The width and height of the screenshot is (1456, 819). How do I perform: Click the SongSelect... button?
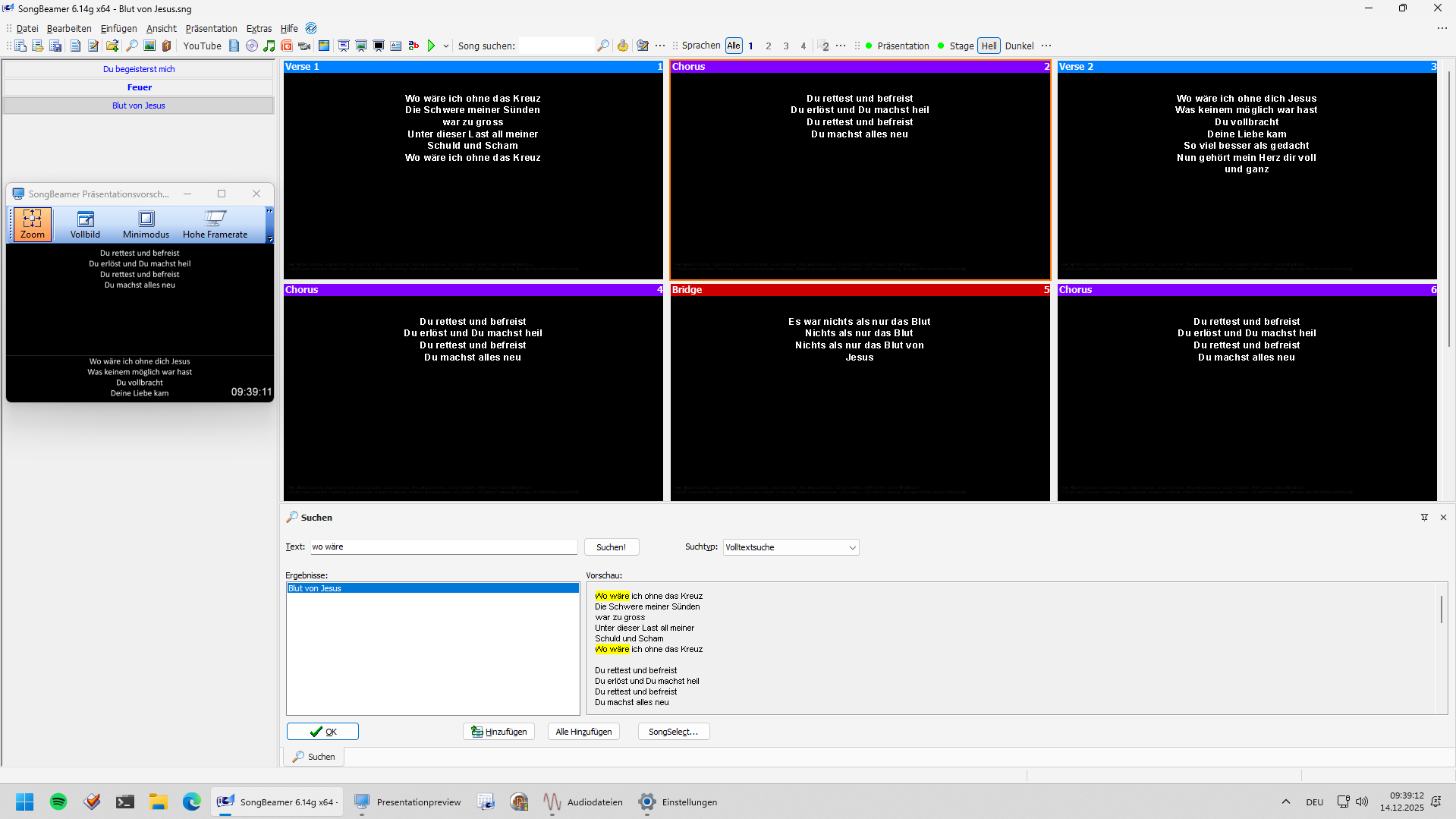point(673,732)
